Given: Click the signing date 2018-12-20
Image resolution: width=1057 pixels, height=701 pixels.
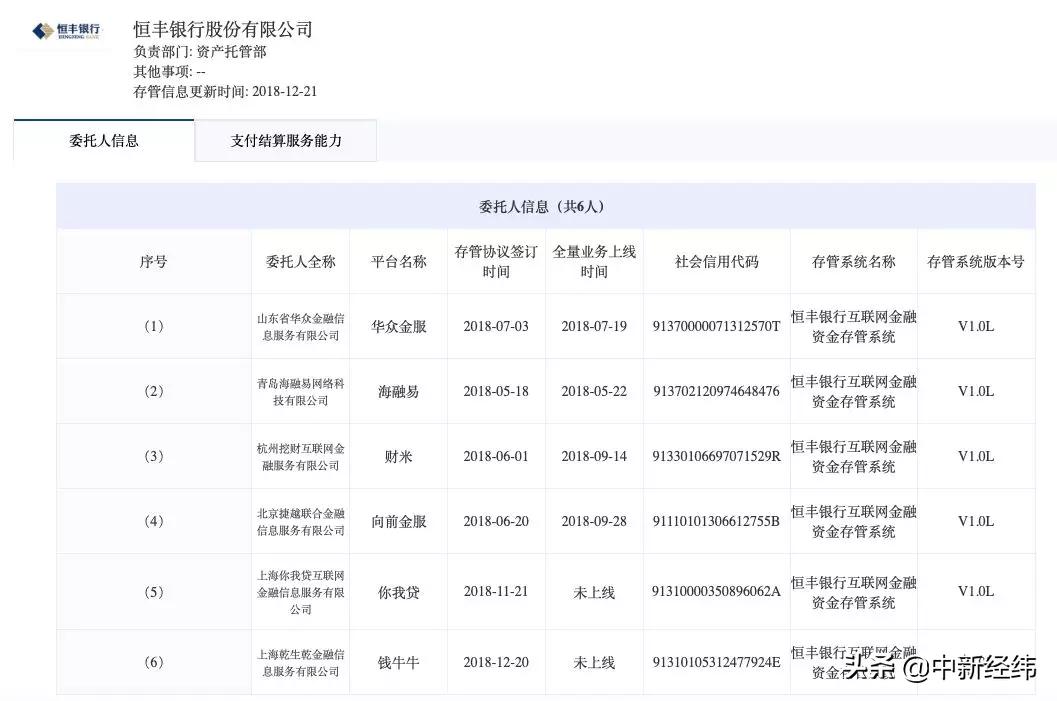Looking at the screenshot, I should [496, 662].
